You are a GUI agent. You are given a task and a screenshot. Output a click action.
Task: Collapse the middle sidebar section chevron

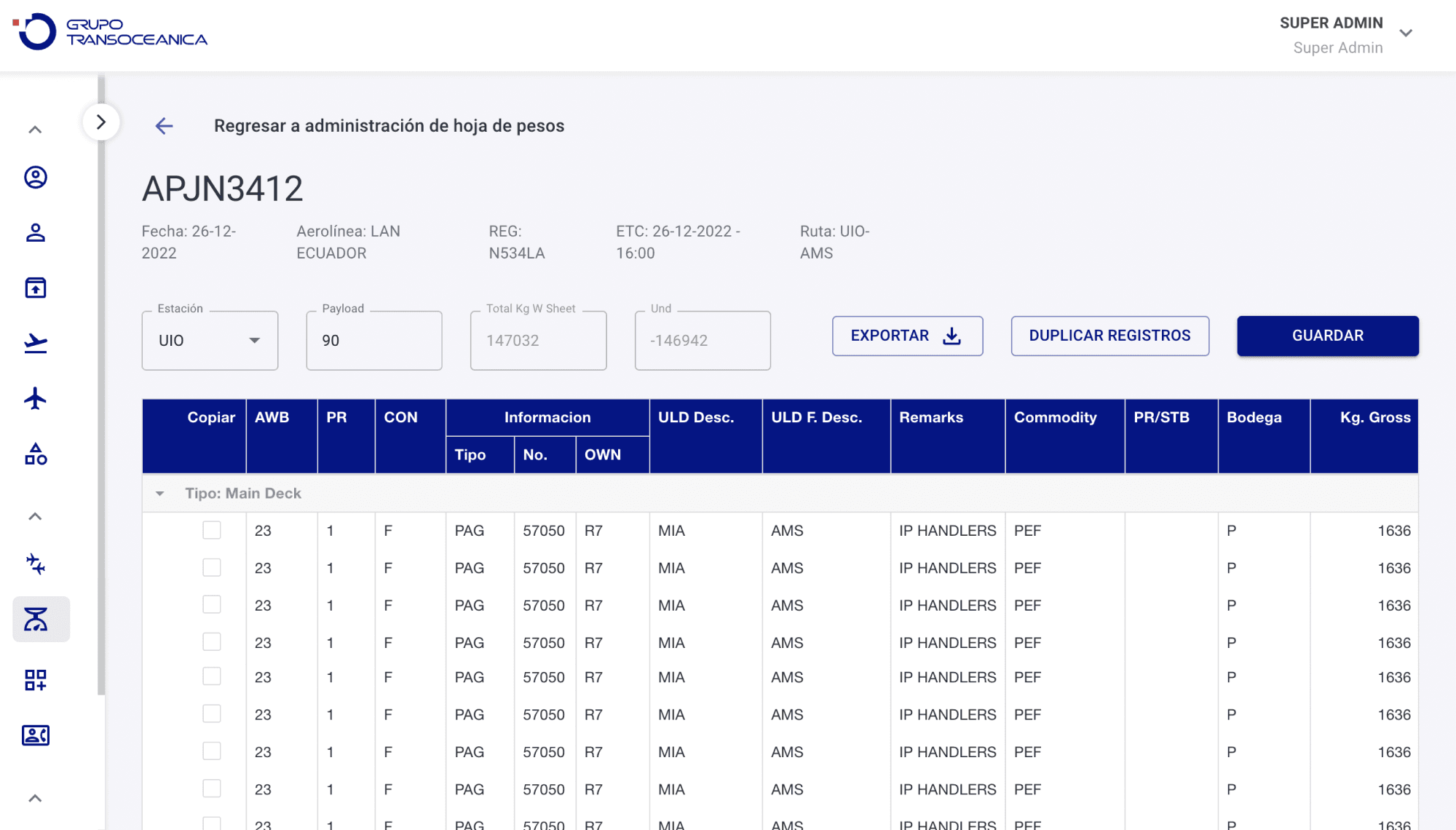35,516
